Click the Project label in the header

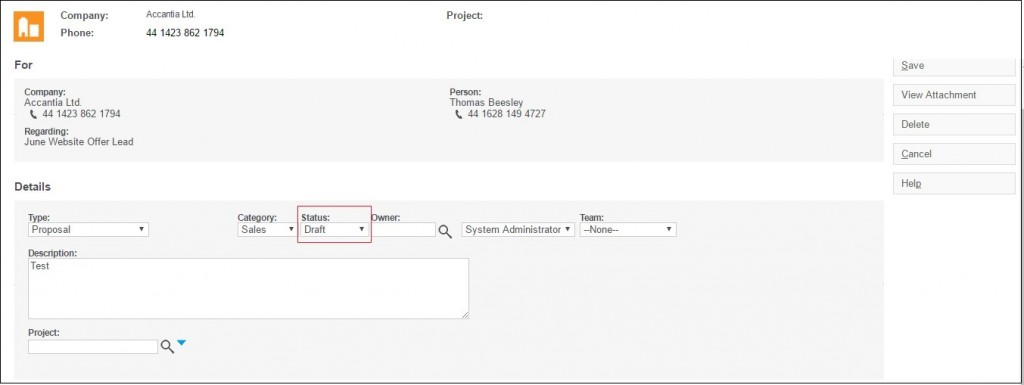coord(464,15)
